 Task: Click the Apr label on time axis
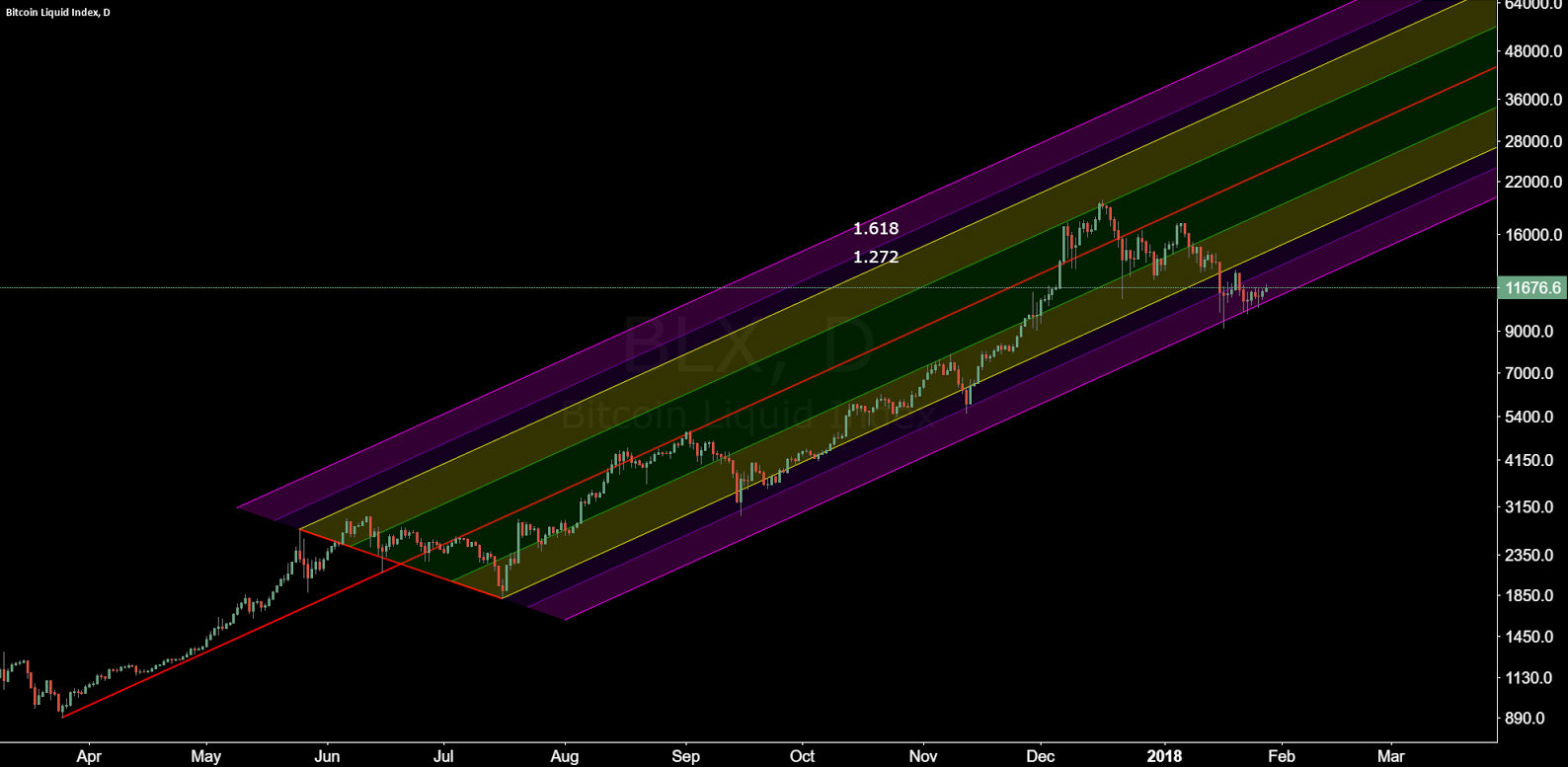(89, 757)
